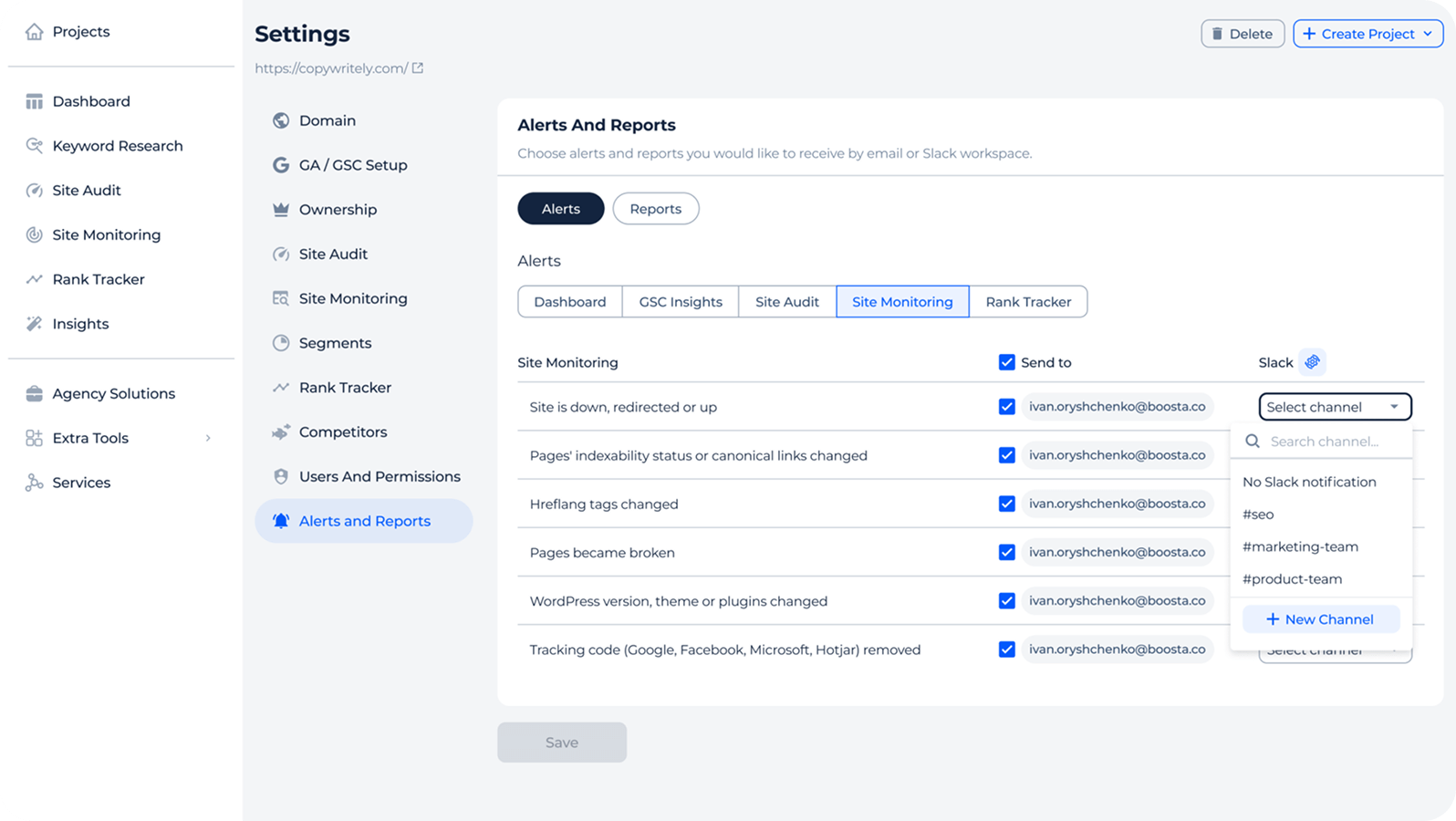1456x821 pixels.
Task: Click the Domain globe icon
Action: click(281, 120)
